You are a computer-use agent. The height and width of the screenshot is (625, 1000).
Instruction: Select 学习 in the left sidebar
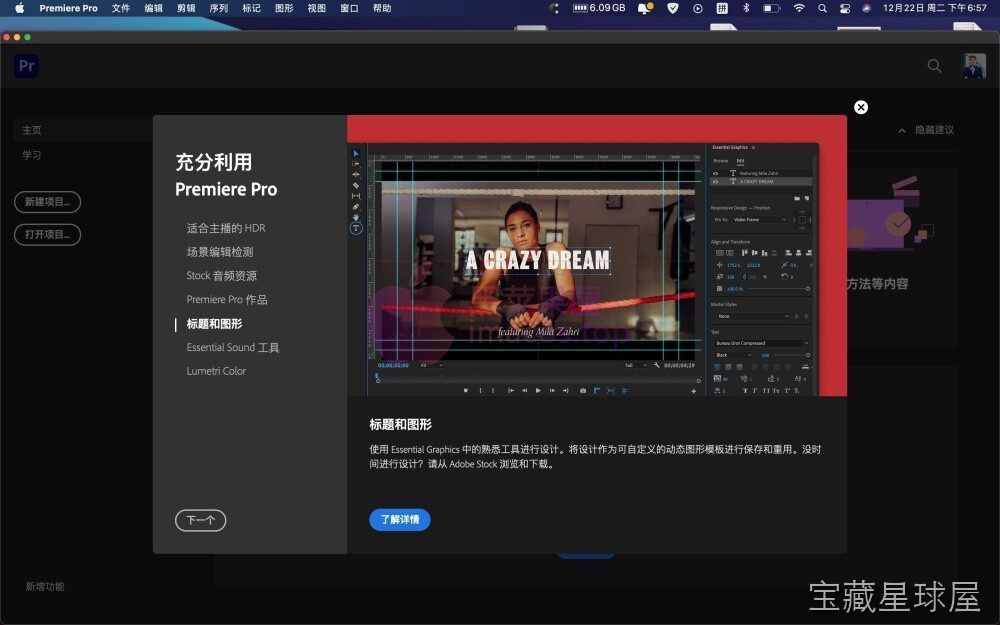point(32,155)
